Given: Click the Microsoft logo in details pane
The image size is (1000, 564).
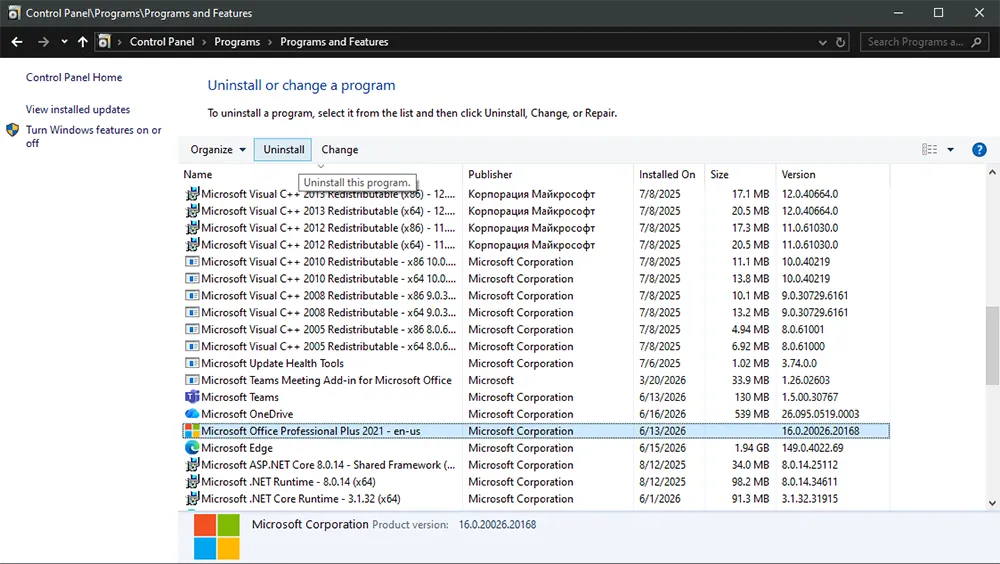Looking at the screenshot, I should point(217,537).
